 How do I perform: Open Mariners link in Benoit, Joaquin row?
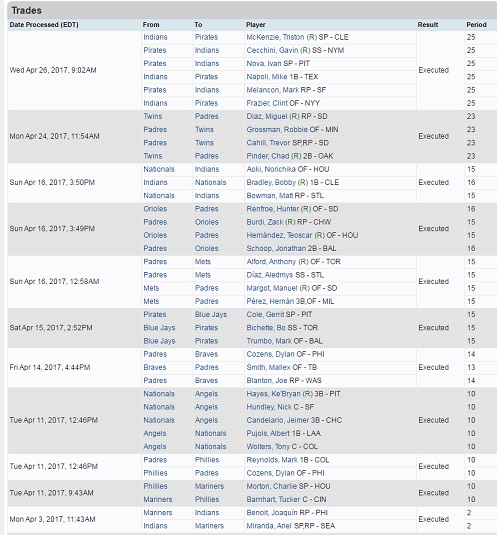158,513
